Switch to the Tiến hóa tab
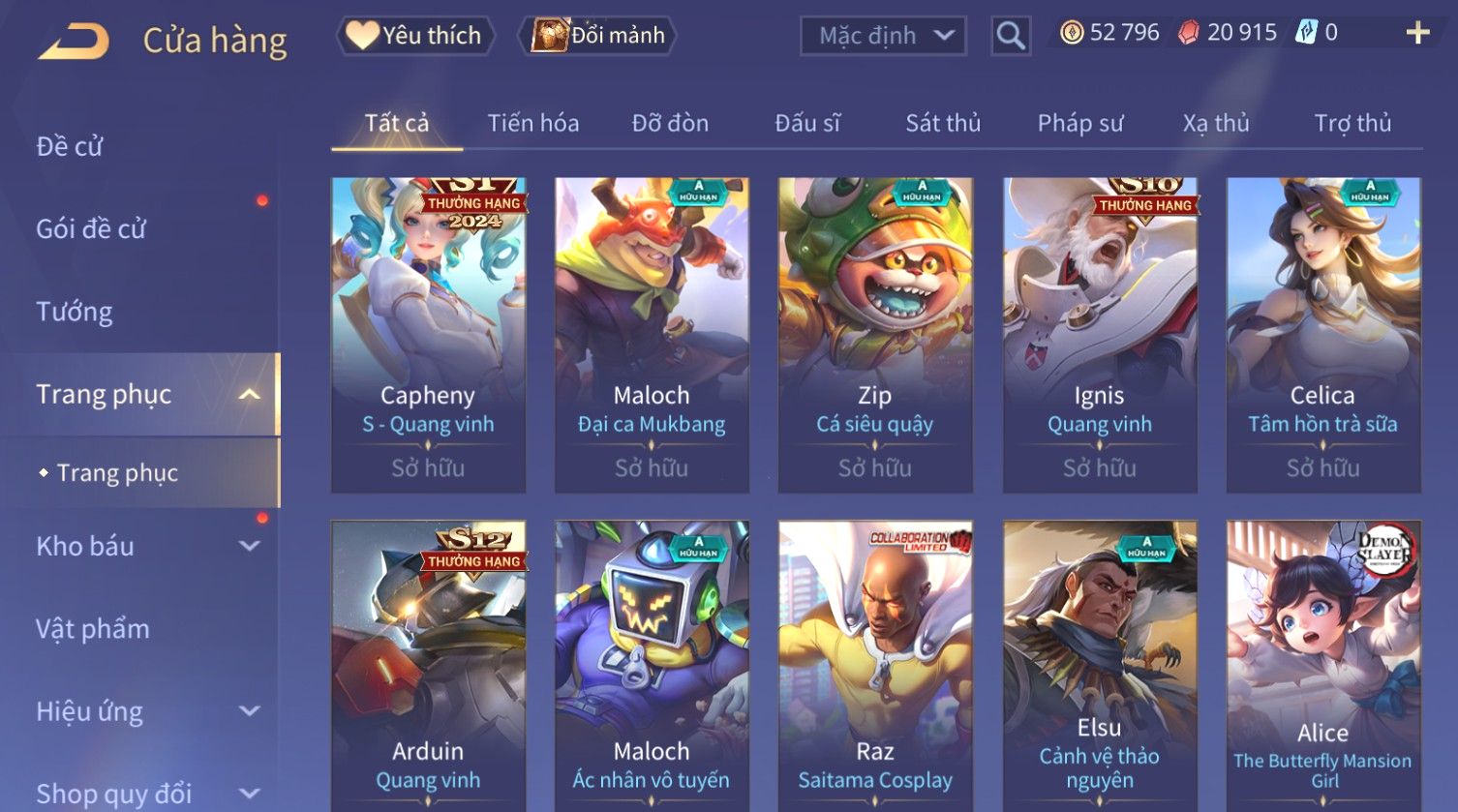Viewport: 1458px width, 812px height. (x=533, y=123)
